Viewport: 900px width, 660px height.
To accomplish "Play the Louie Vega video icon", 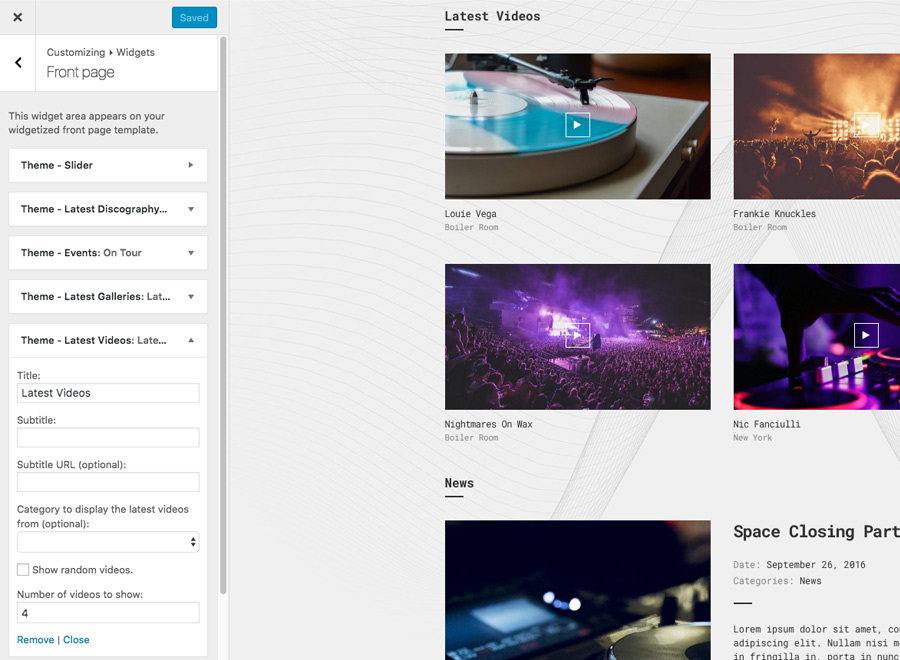I will [x=577, y=125].
